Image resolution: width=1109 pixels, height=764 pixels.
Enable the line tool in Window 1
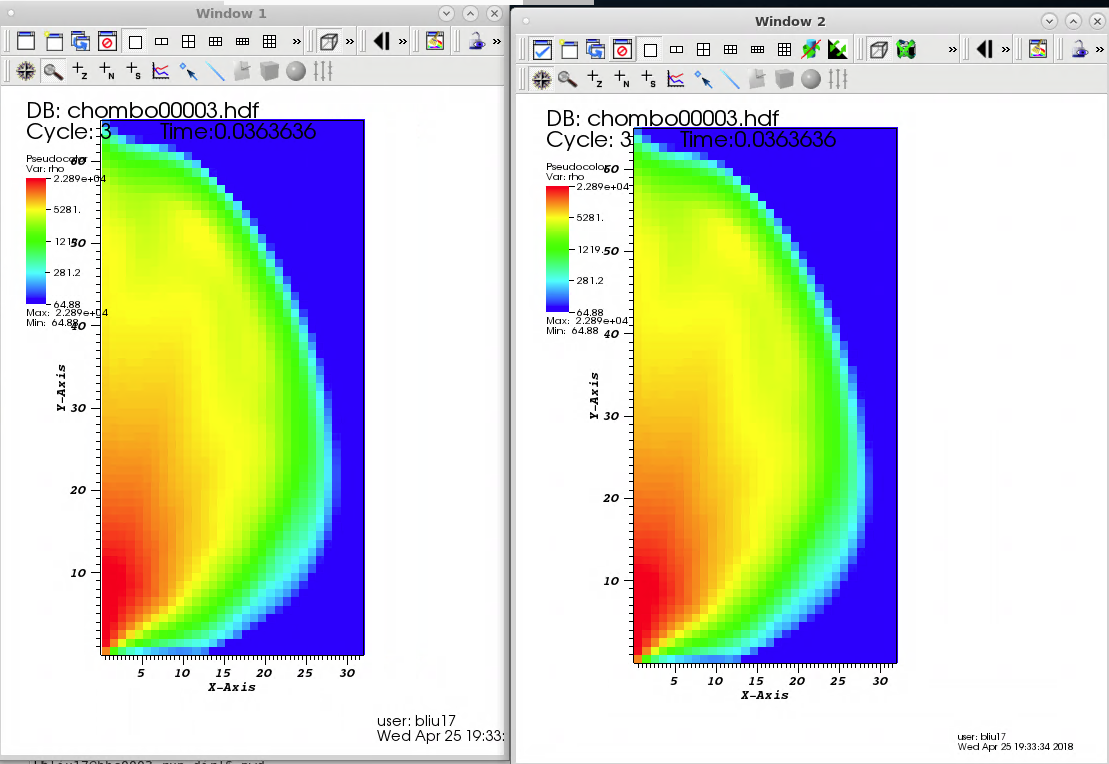pos(215,71)
